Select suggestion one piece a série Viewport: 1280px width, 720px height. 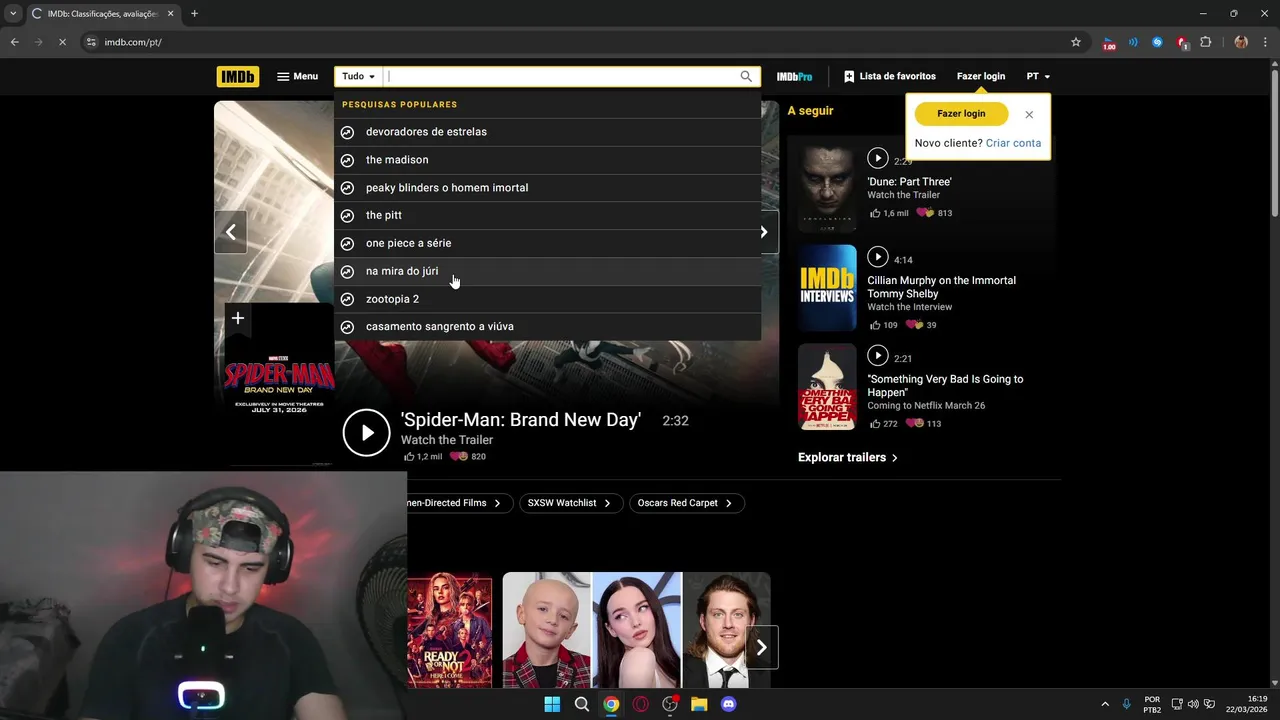point(547,243)
